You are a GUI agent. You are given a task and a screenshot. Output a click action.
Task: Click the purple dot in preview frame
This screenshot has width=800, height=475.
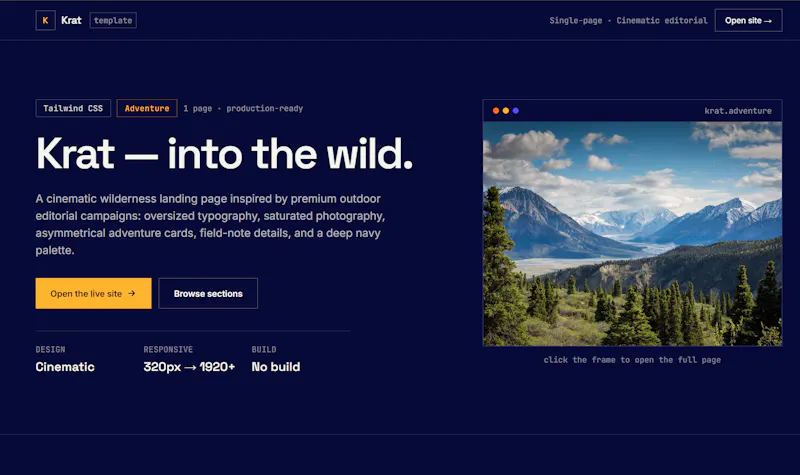click(x=515, y=111)
